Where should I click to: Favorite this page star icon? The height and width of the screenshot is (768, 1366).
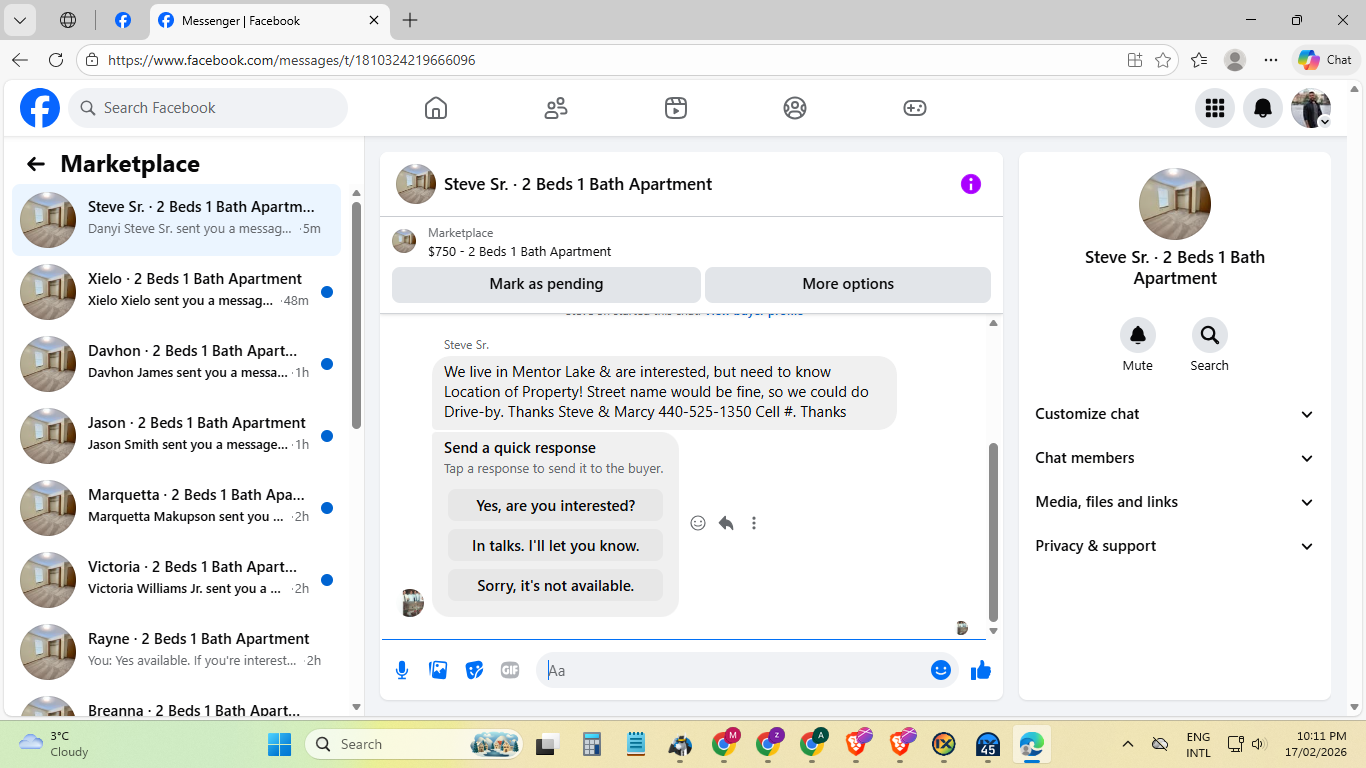coord(1163,60)
